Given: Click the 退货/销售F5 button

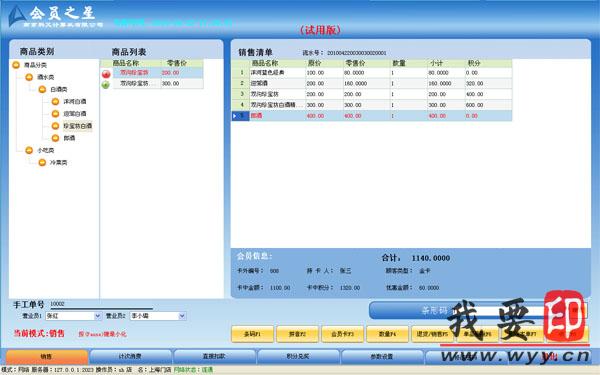Looking at the screenshot, I should click(x=432, y=334).
